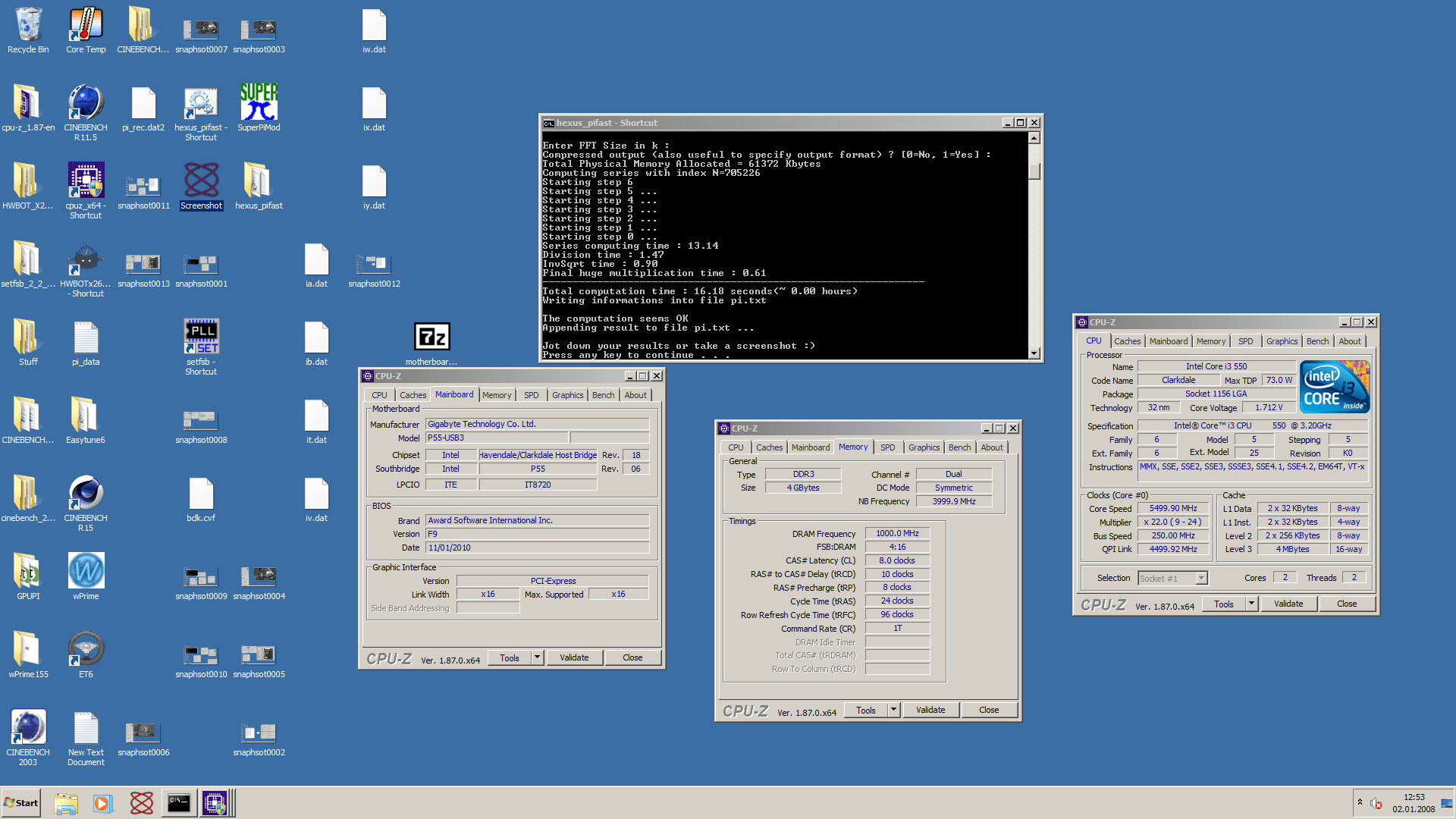
Task: Select Graphics tab in Mainboard window
Action: click(x=567, y=395)
